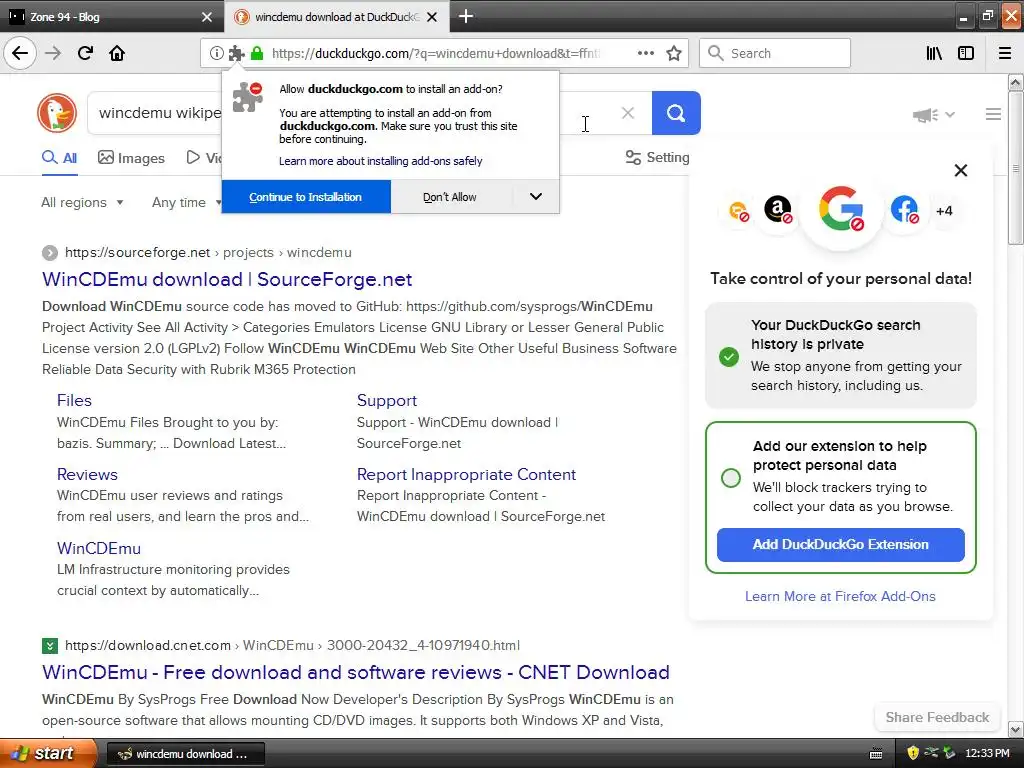1024x768 pixels.
Task: Clear the DuckDuckGo search box X
Action: coord(628,113)
